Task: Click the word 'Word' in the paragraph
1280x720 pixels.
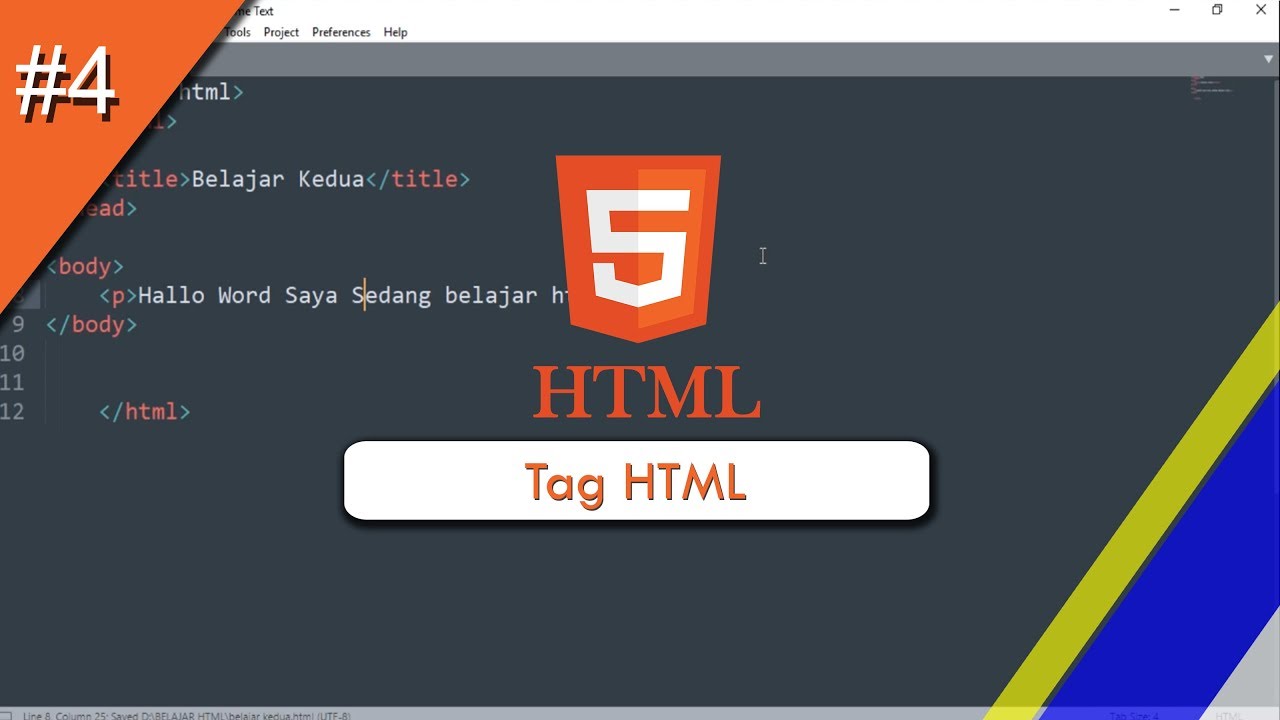Action: point(244,295)
